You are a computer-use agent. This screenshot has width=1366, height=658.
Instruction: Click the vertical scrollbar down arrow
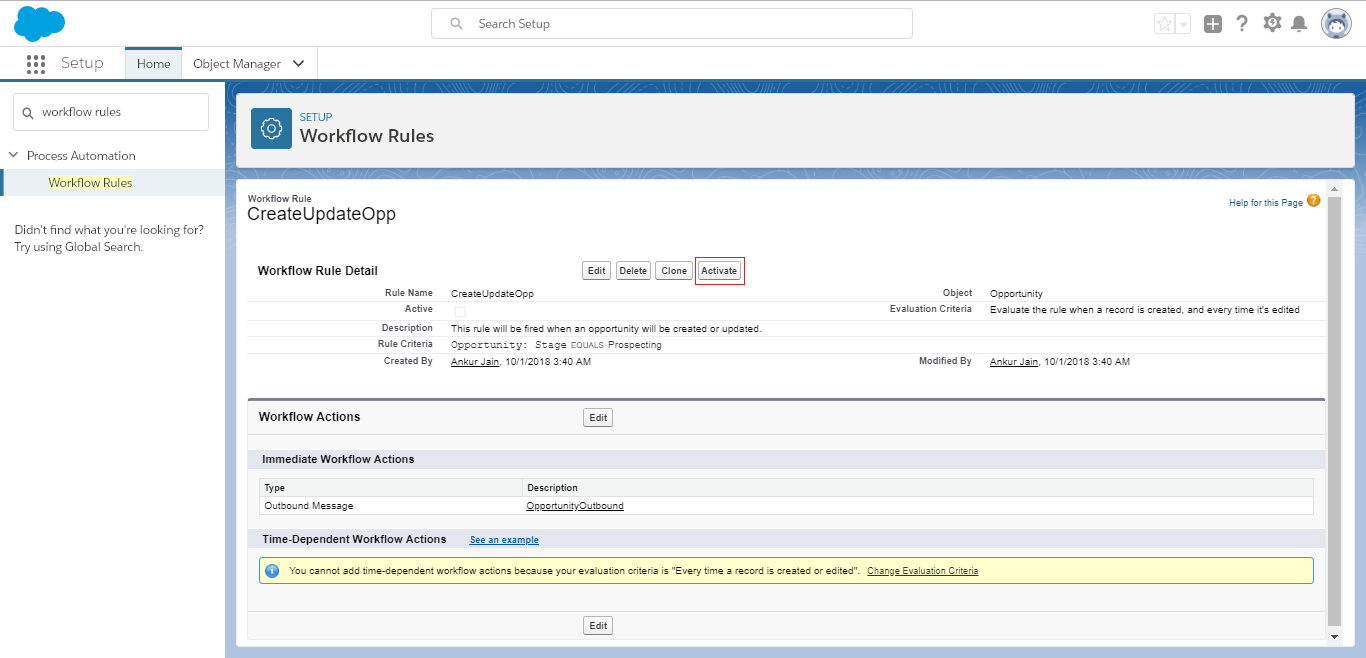pyautogui.click(x=1334, y=635)
